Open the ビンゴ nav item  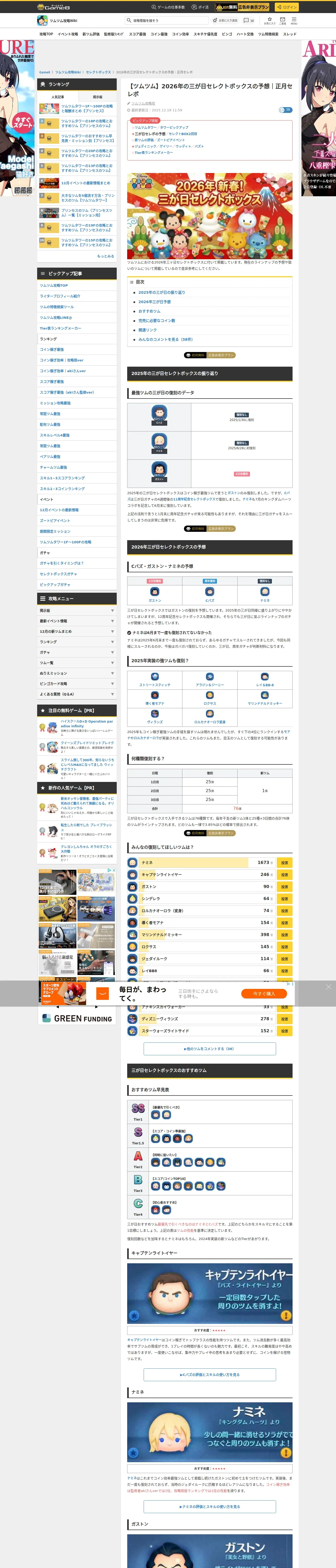point(227,34)
